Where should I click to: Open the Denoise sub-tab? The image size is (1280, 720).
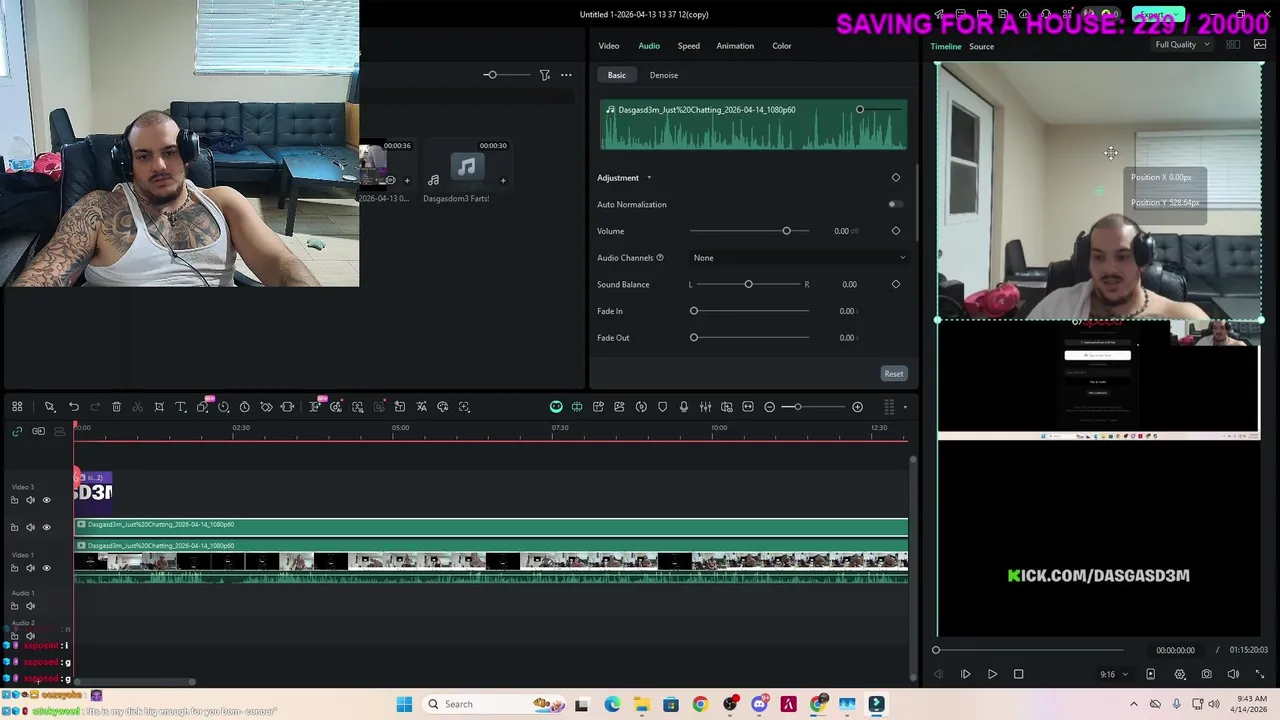pyautogui.click(x=664, y=75)
